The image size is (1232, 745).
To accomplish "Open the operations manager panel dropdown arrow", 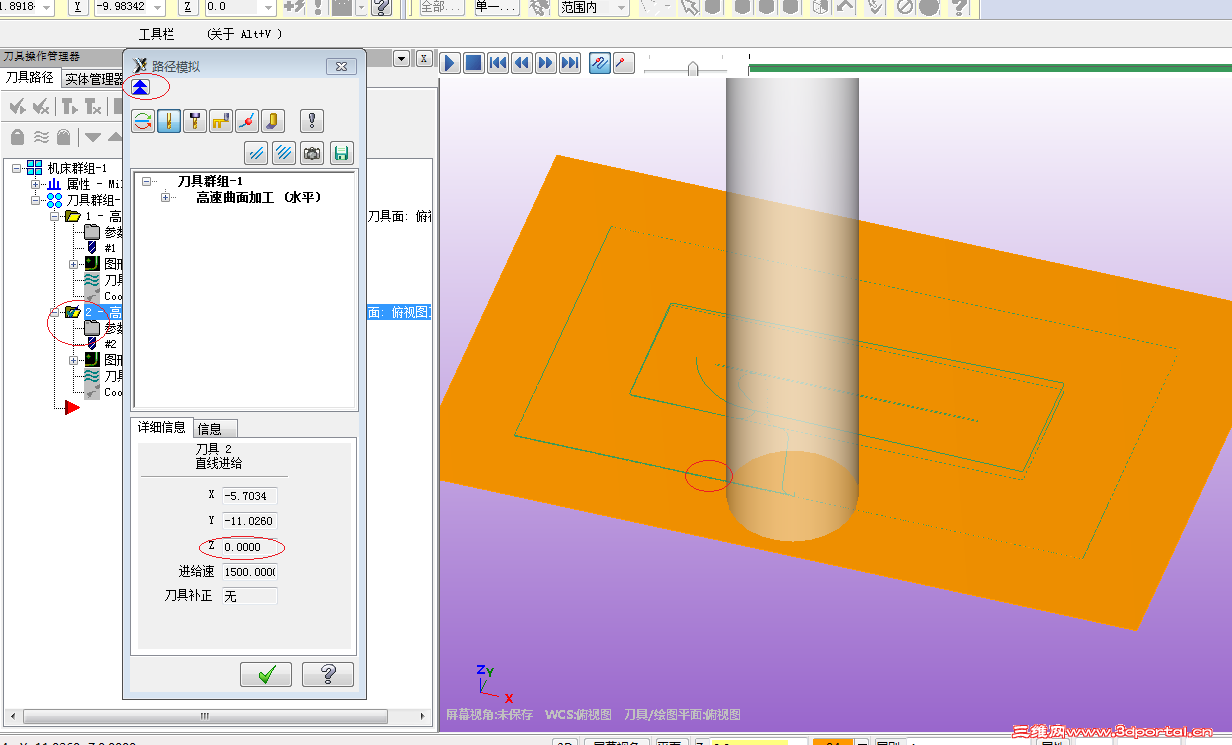I will (402, 58).
